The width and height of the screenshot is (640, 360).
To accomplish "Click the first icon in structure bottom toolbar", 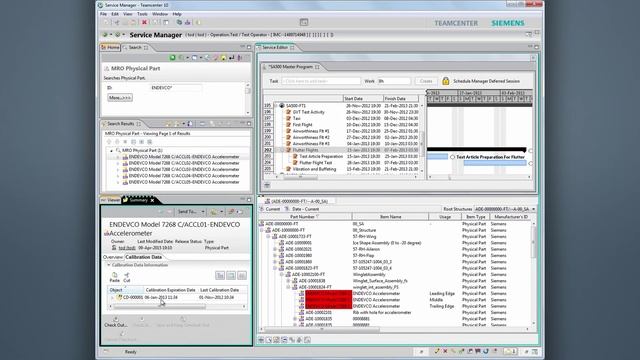I will point(261,340).
